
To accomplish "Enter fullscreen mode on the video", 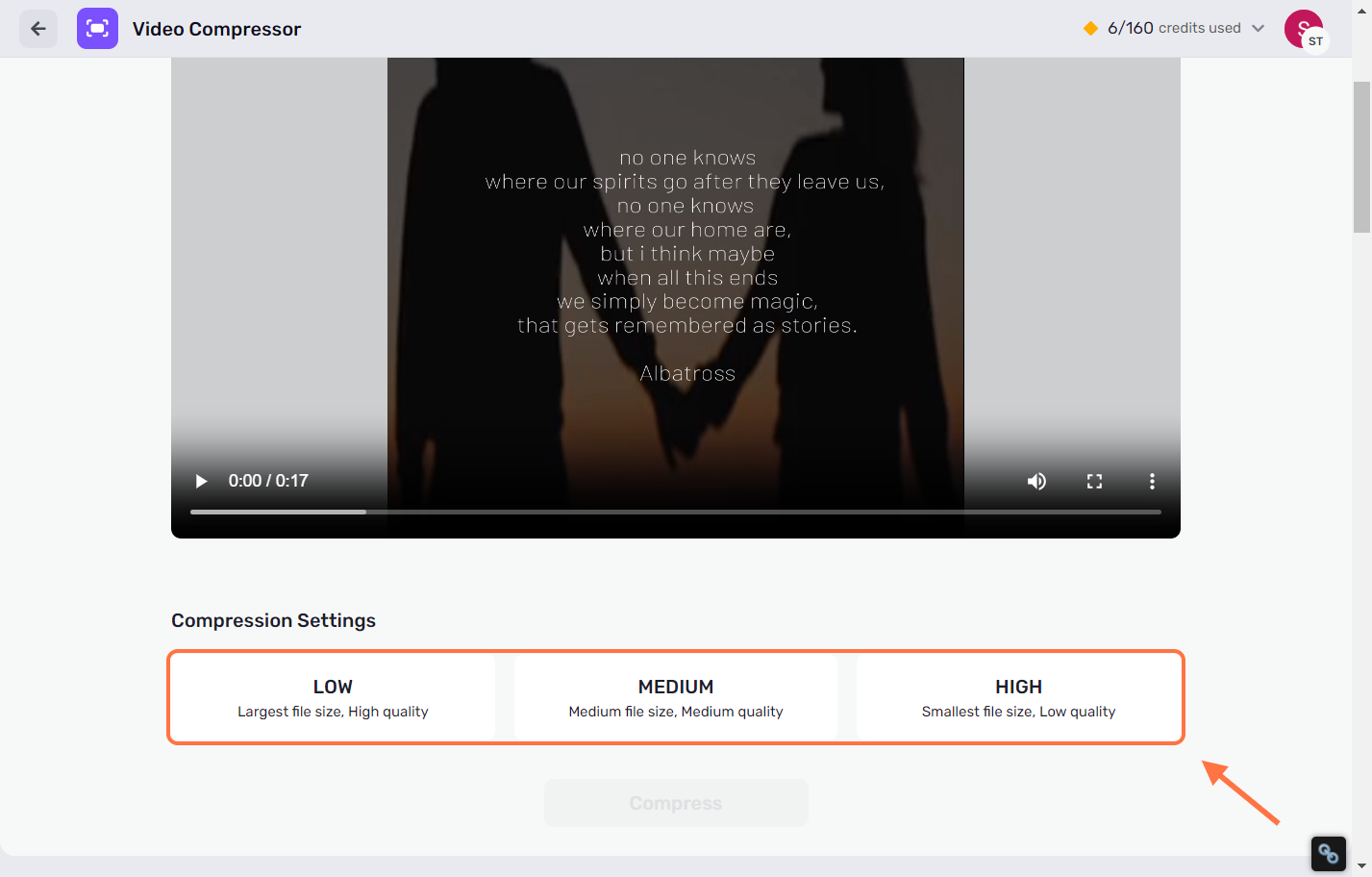I will pos(1094,481).
